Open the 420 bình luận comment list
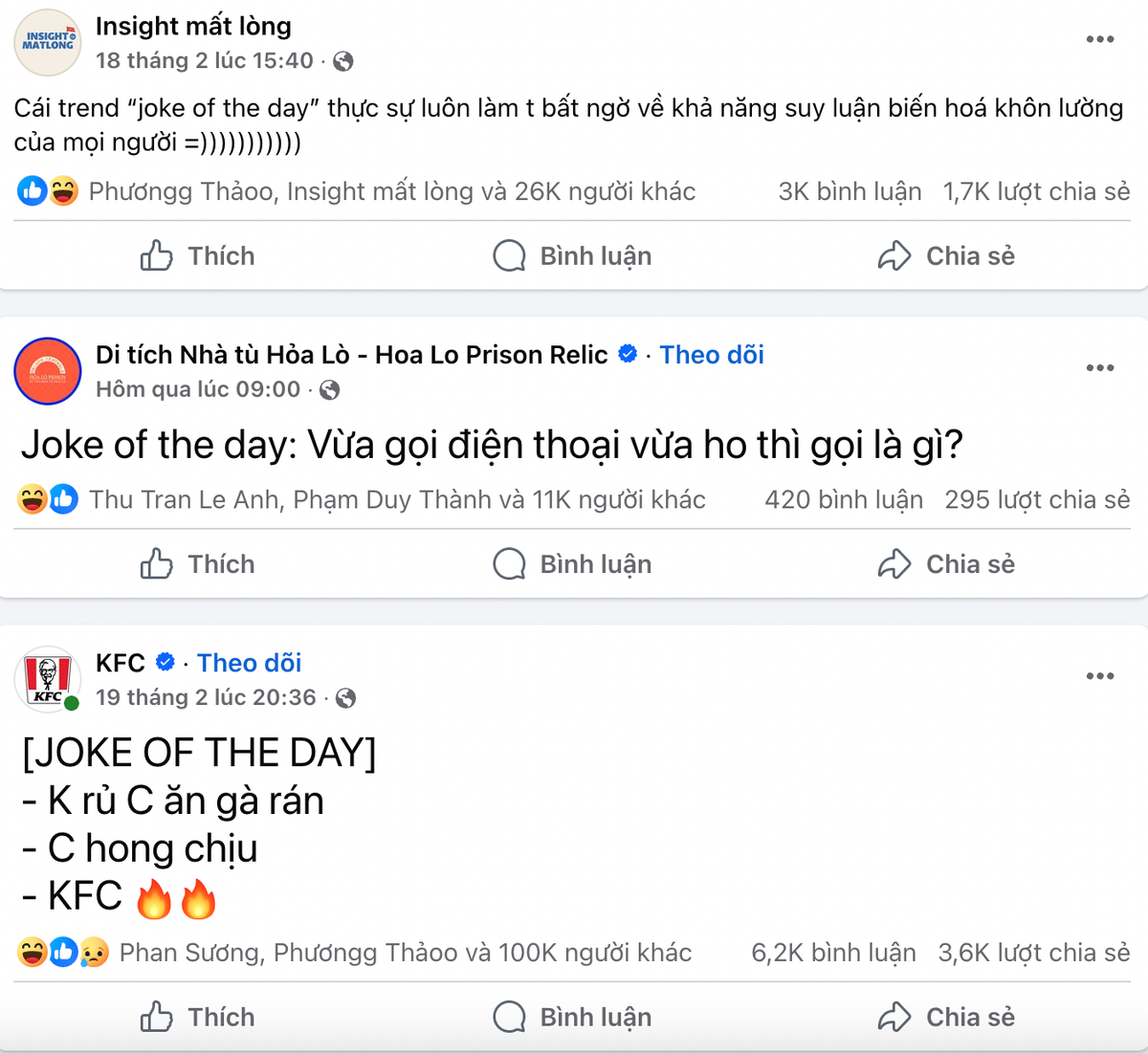The width and height of the screenshot is (1148, 1054). (844, 498)
